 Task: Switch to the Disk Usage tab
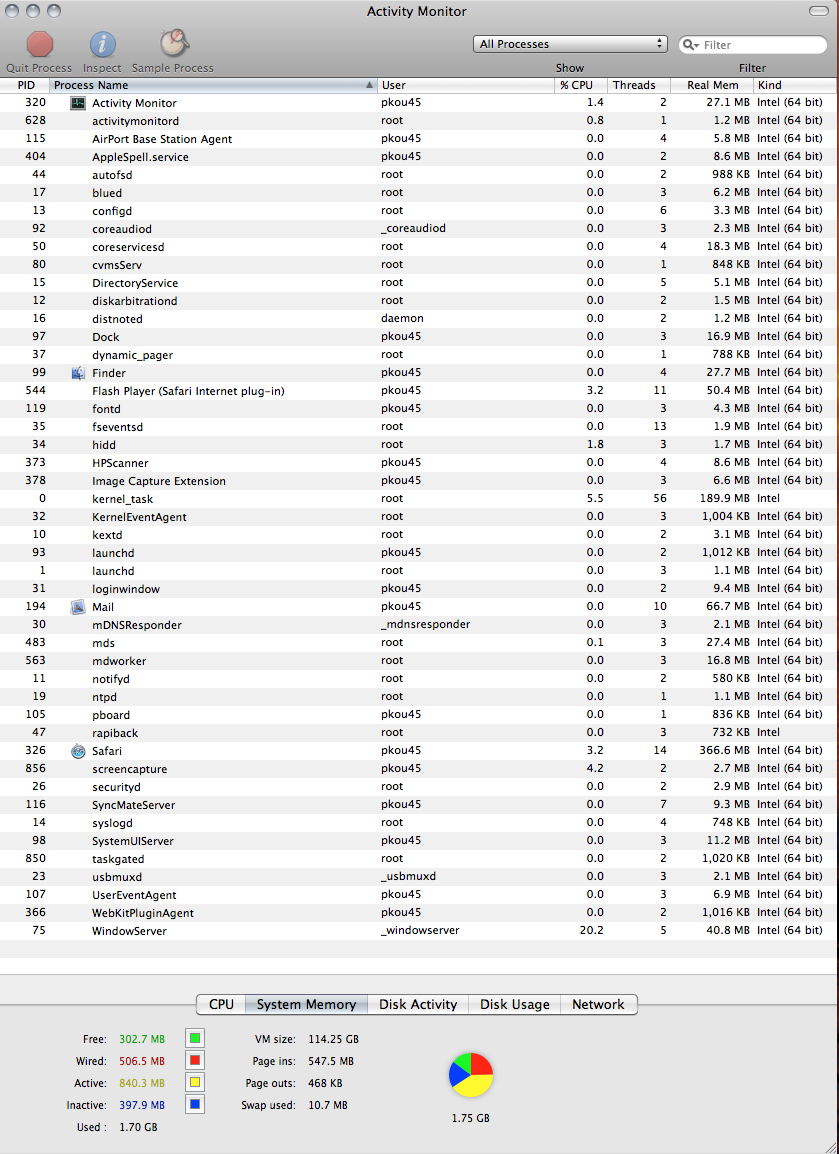[514, 1005]
